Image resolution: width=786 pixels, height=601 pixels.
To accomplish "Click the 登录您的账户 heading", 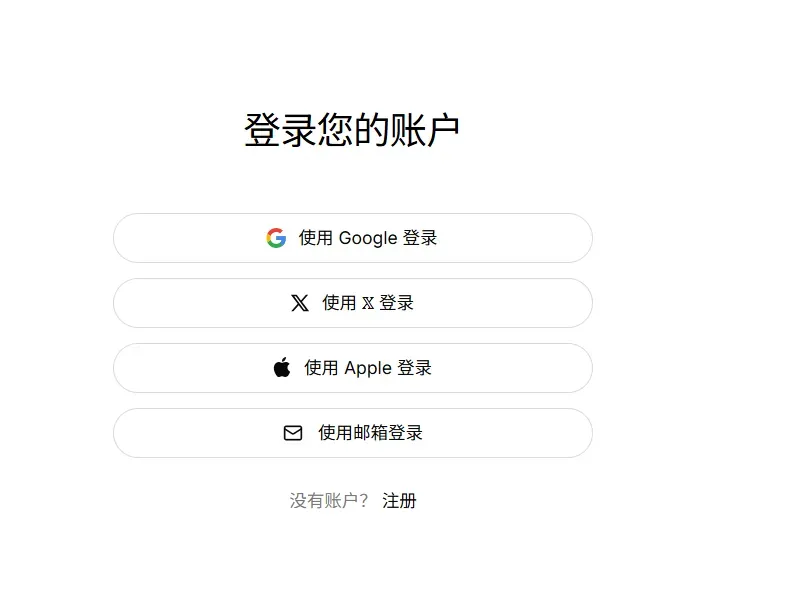I will point(352,130).
